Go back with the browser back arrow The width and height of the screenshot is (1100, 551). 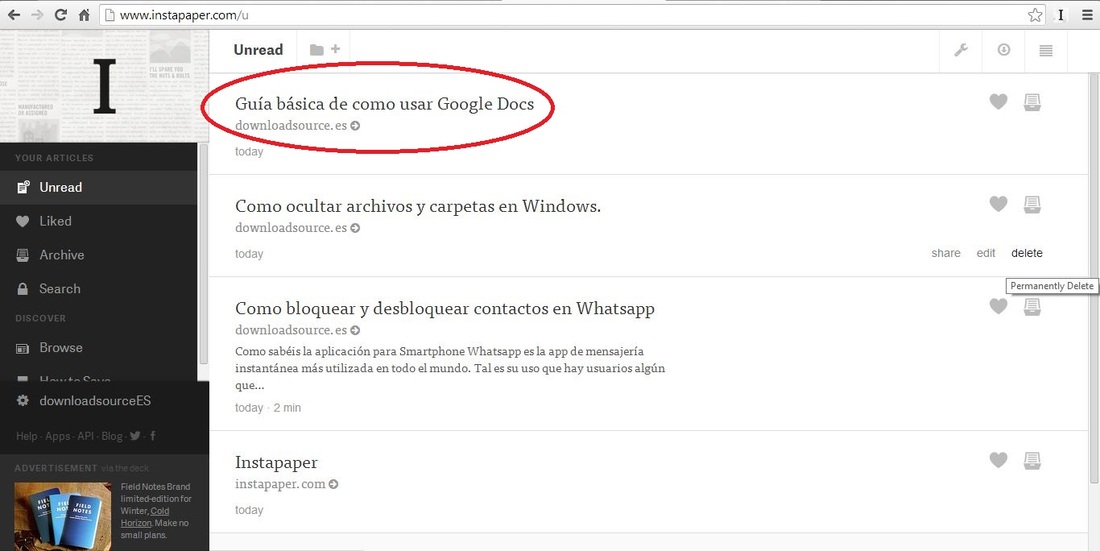13,15
